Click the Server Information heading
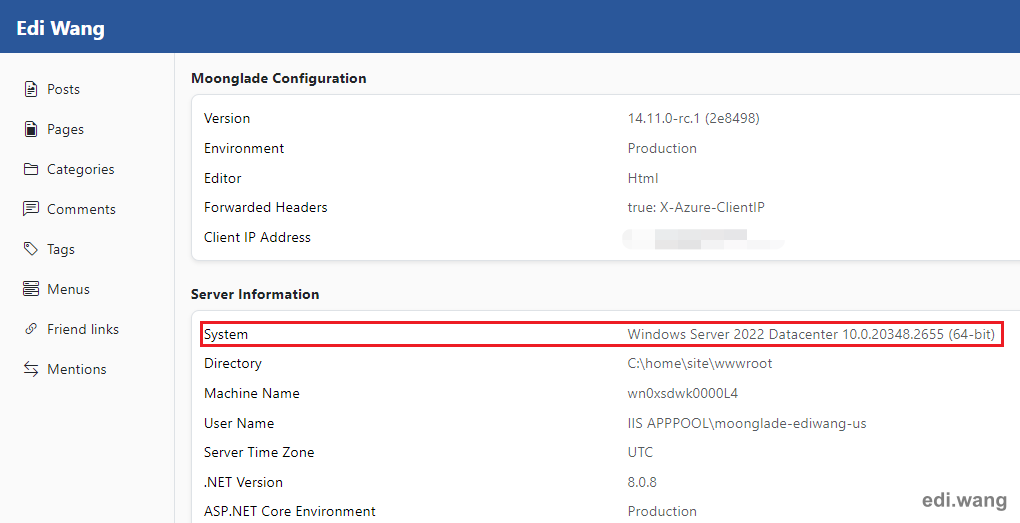 [x=255, y=294]
